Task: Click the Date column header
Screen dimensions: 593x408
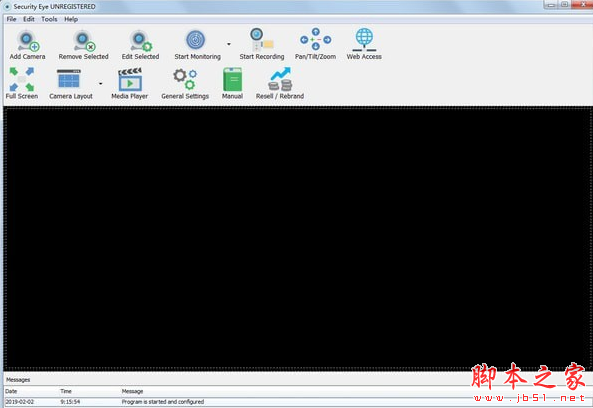Action: (x=11, y=391)
